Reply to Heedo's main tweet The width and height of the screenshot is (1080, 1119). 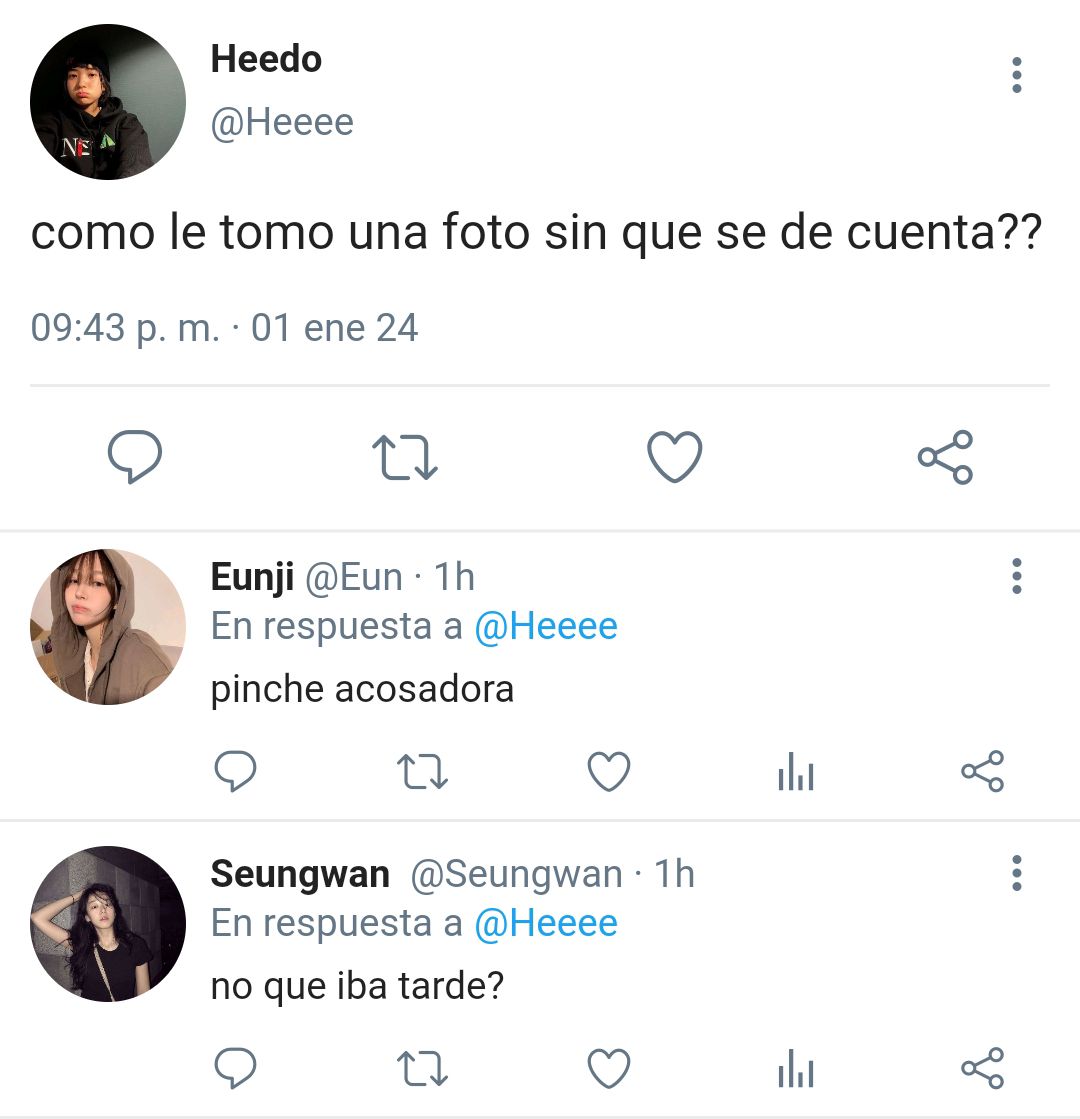[135, 457]
